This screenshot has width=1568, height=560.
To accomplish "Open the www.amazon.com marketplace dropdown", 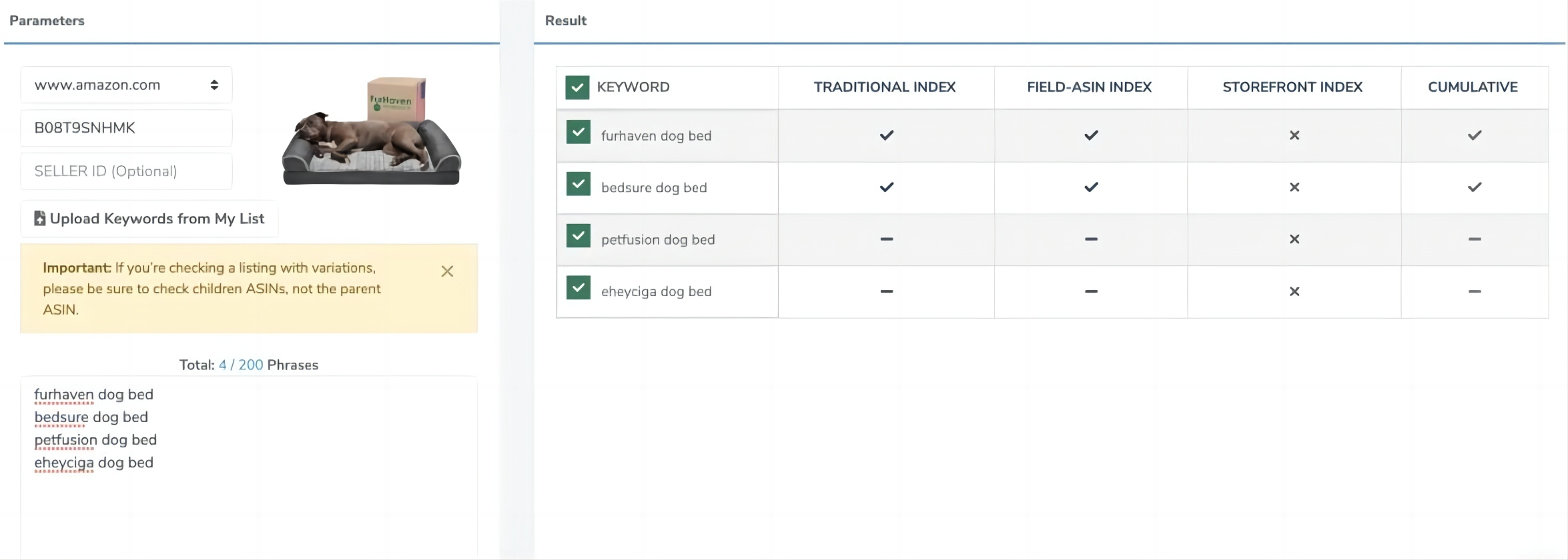I will pos(126,85).
